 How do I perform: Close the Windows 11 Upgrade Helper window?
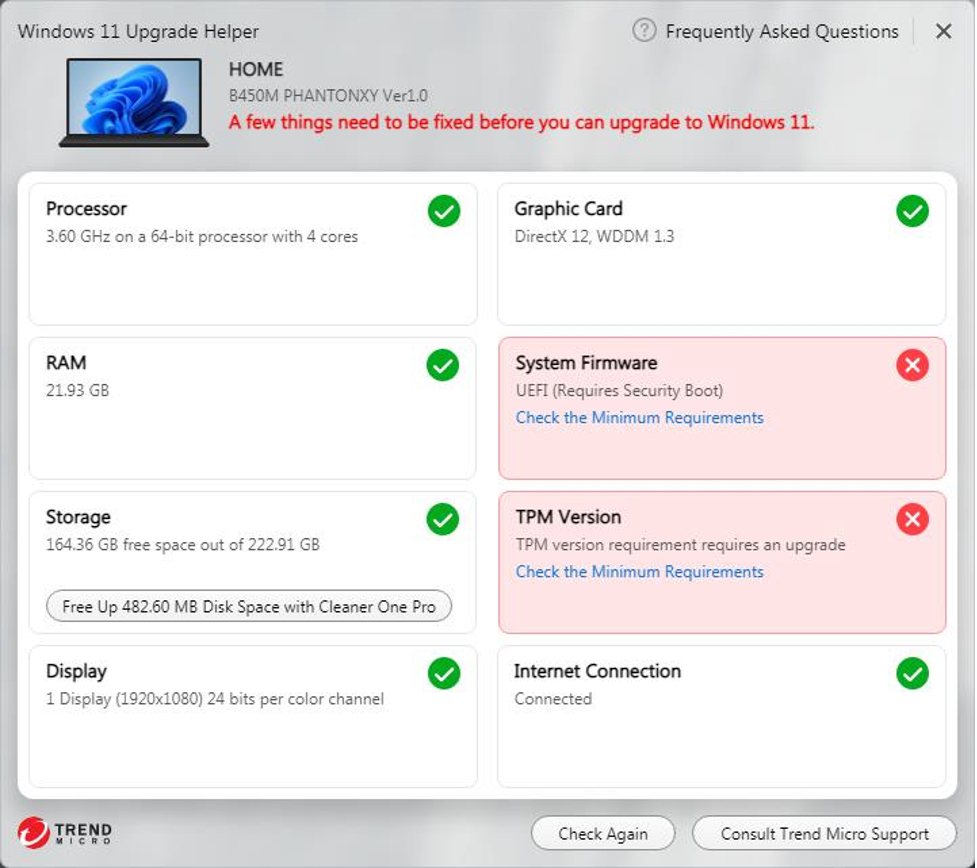(x=943, y=32)
